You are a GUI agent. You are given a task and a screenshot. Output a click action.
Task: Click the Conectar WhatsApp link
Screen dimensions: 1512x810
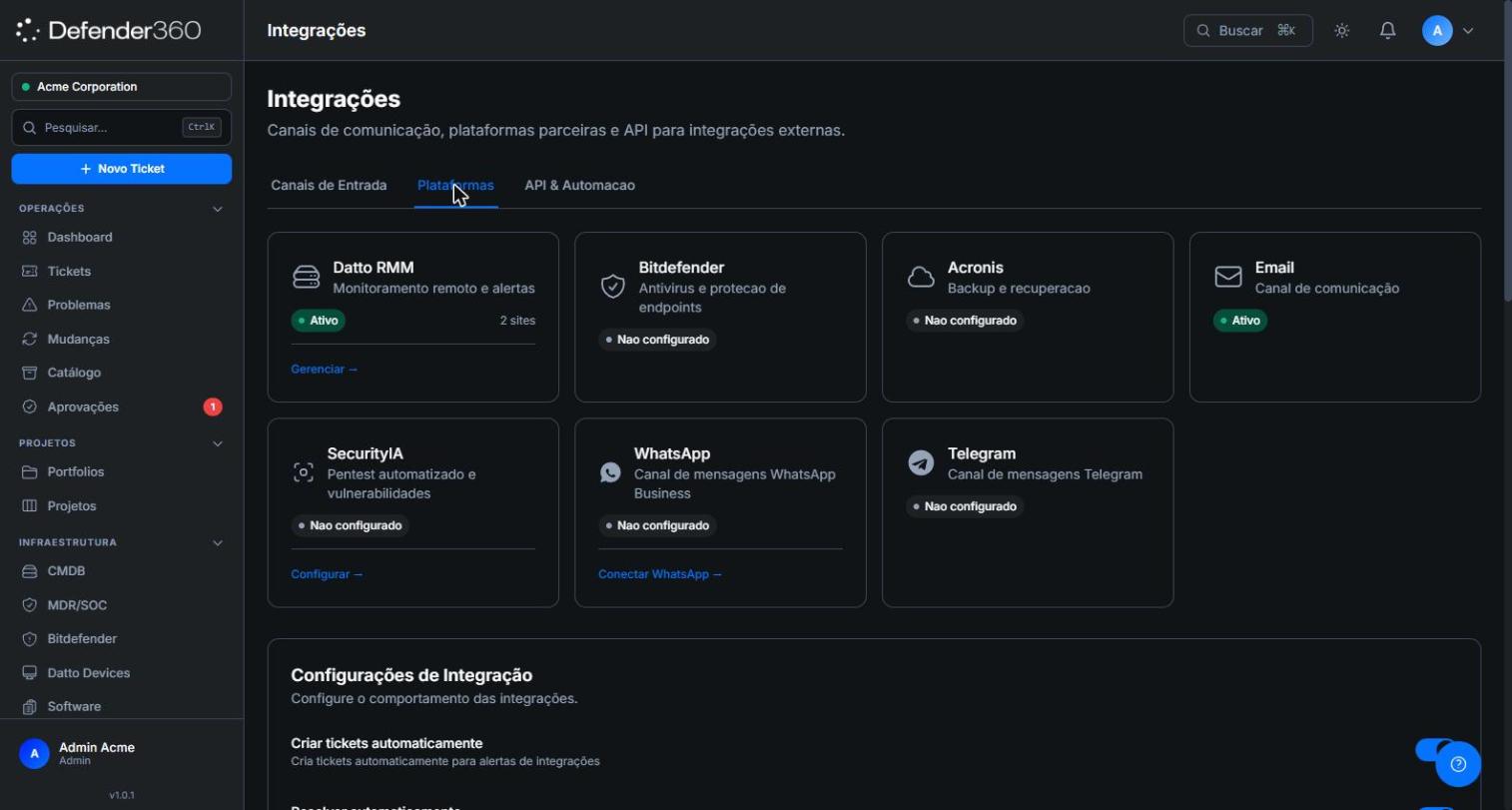(x=659, y=574)
